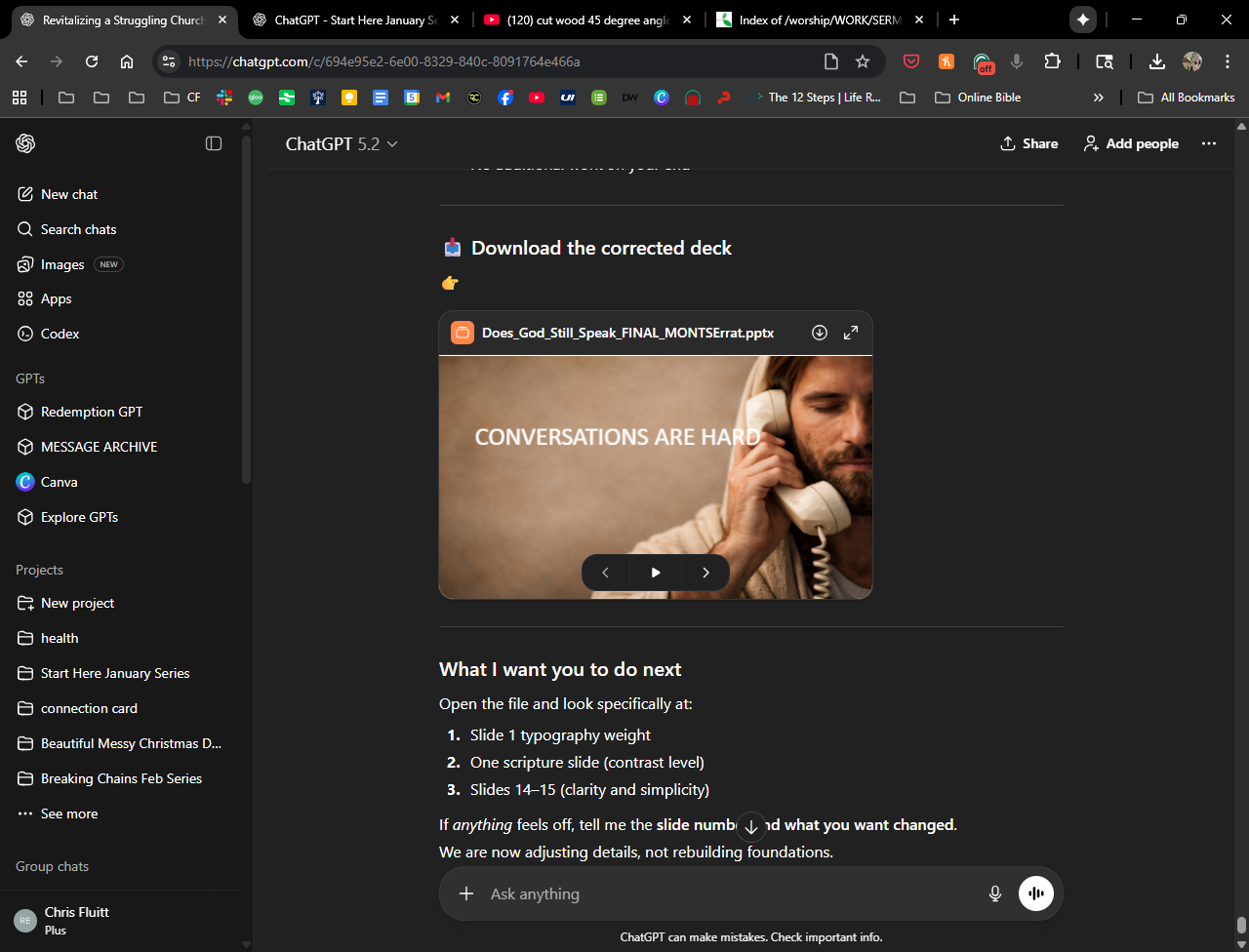1249x952 pixels.
Task: Bookmark this page with star icon
Action: pos(863,61)
